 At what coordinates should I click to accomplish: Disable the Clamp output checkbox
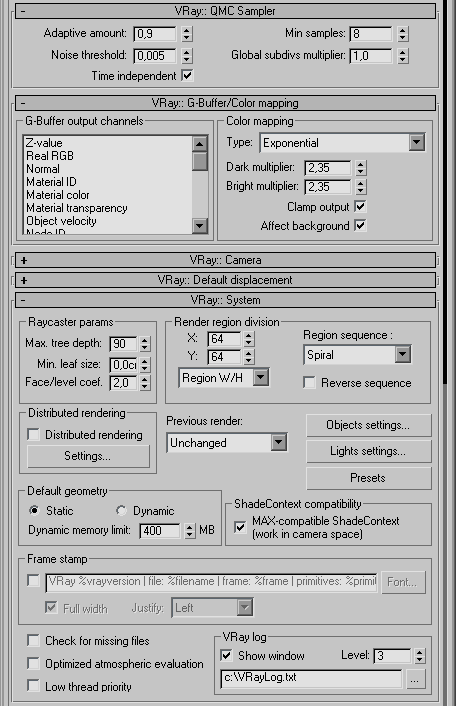[360, 207]
